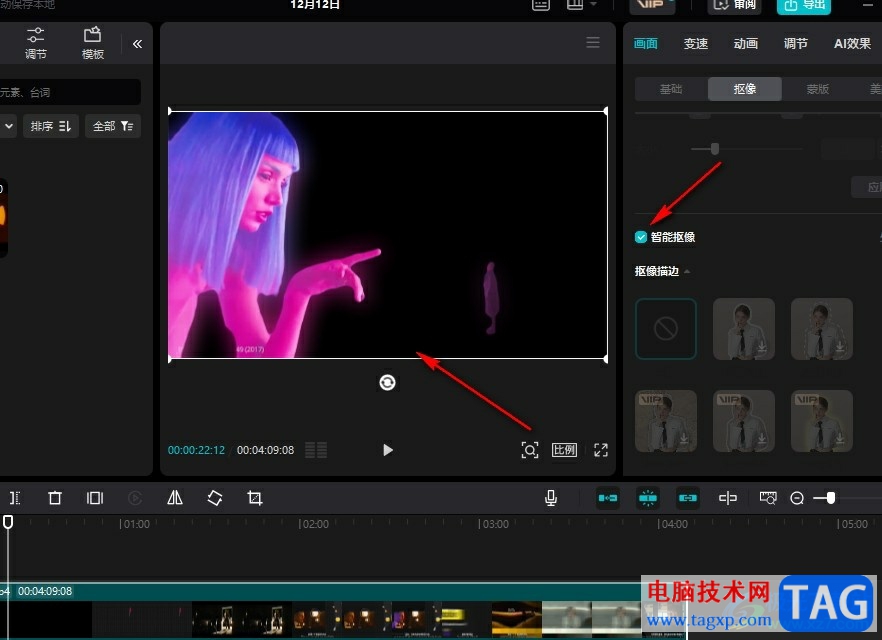This screenshot has height=640, width=882.
Task: Toggle main track magnet snapping
Action: click(608, 498)
